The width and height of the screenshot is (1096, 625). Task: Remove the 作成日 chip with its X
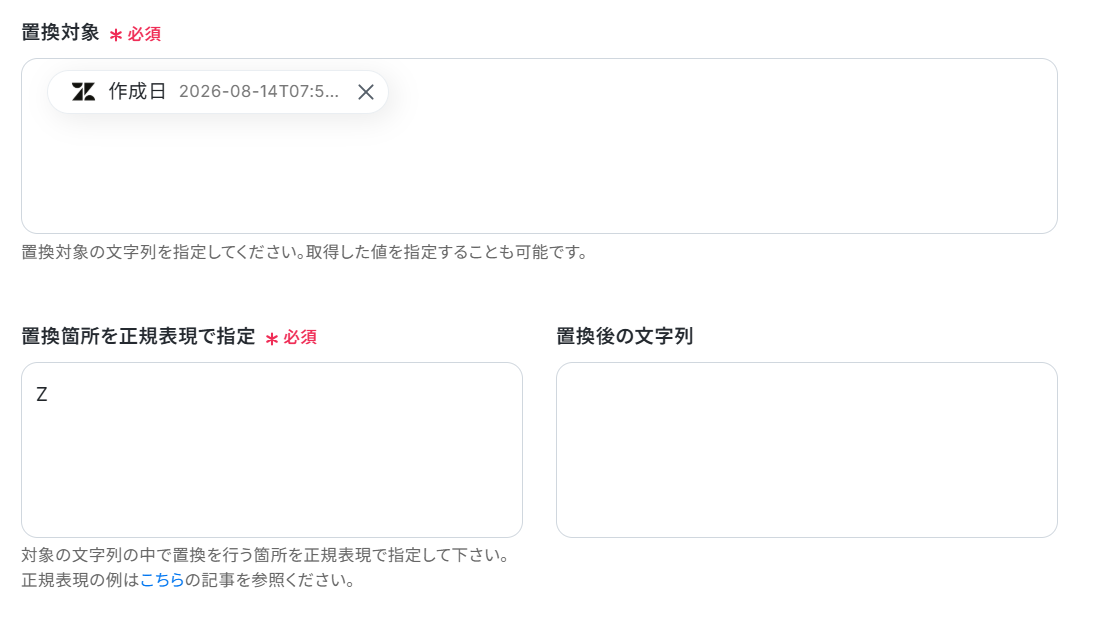366,92
